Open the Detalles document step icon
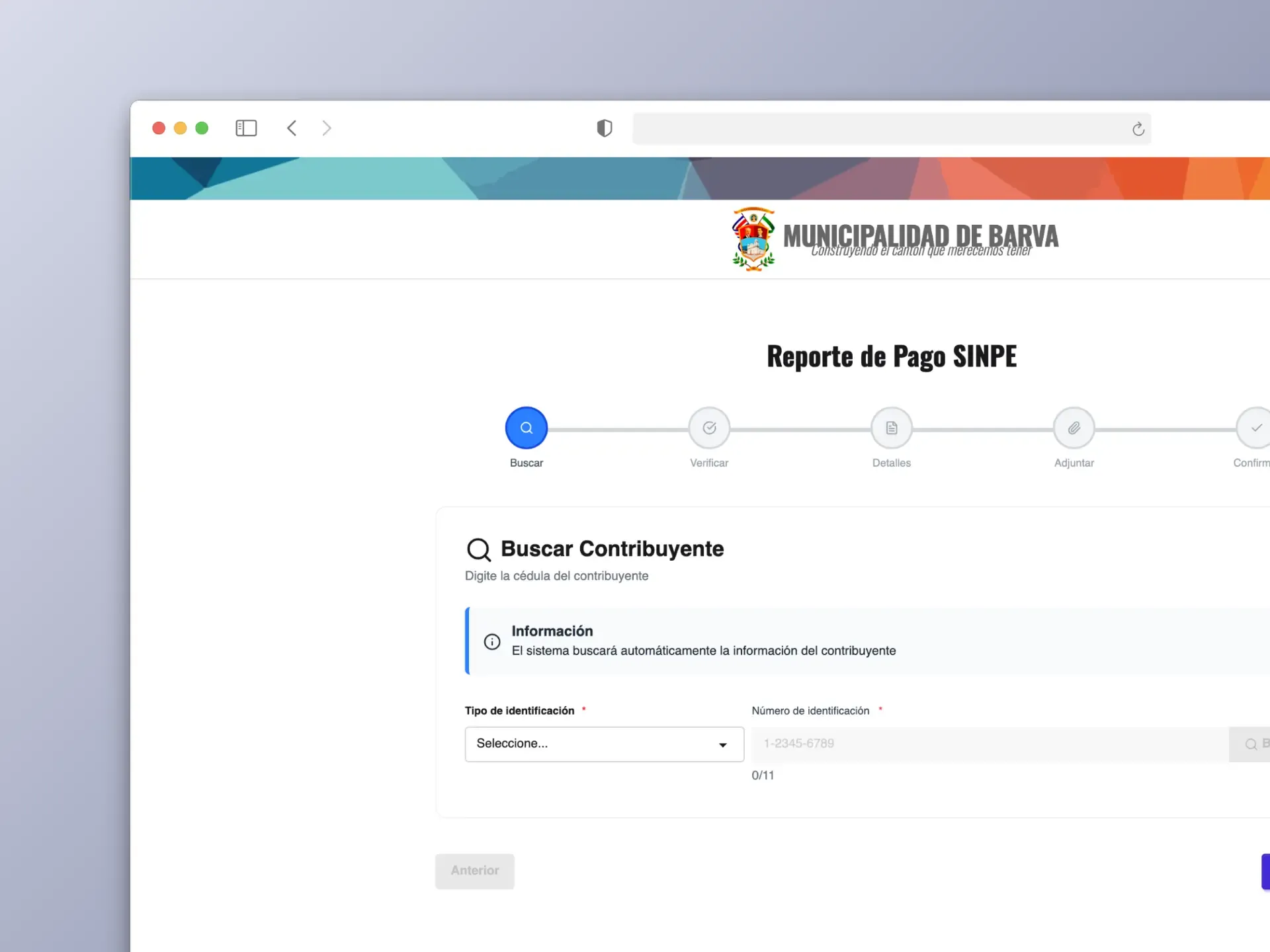 892,428
